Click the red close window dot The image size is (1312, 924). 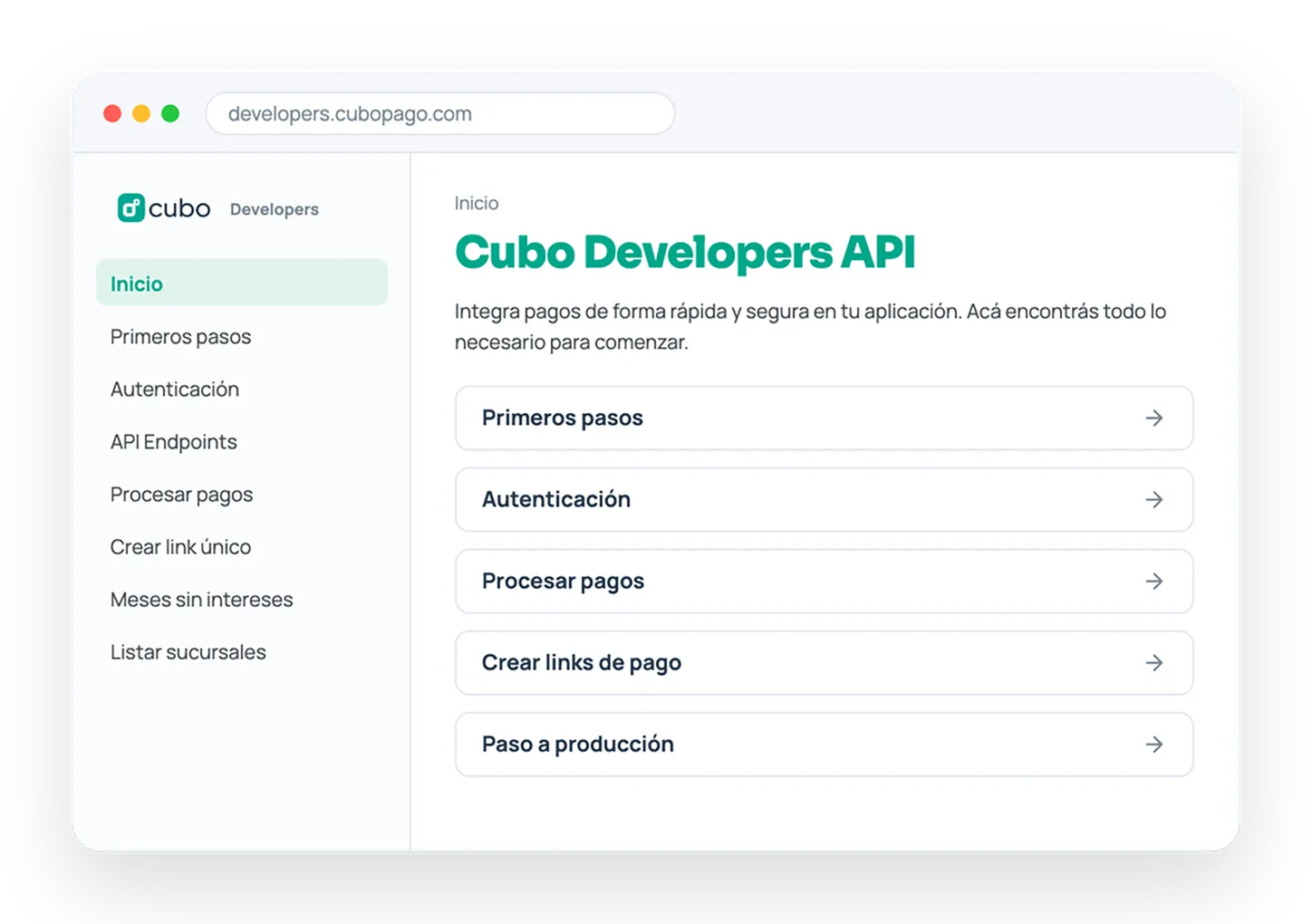(x=112, y=113)
